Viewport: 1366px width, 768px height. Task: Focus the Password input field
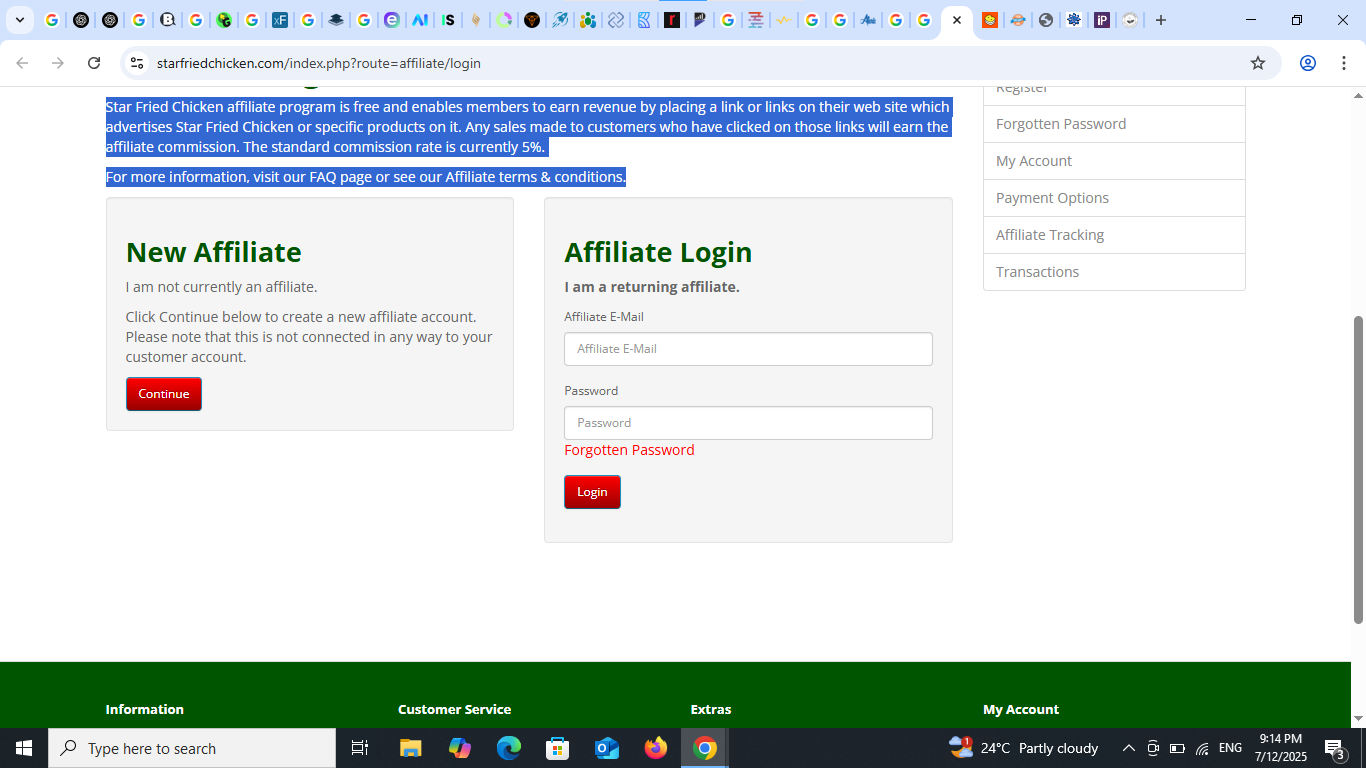click(x=748, y=423)
